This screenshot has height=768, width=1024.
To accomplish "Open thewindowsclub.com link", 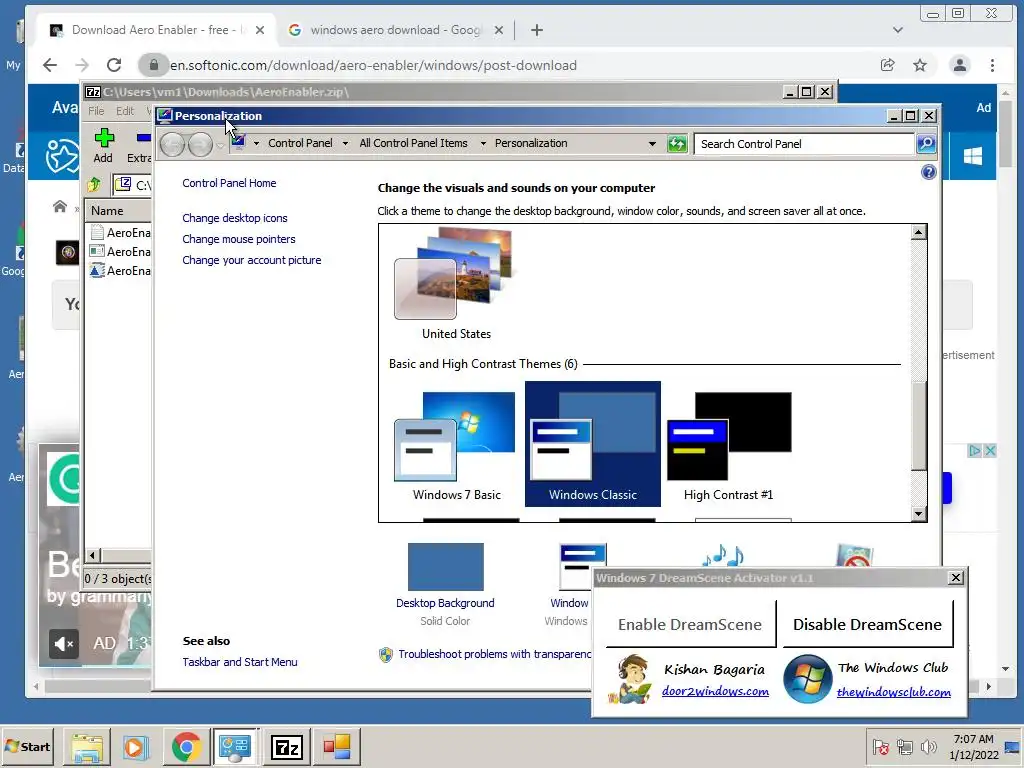I will point(893,692).
